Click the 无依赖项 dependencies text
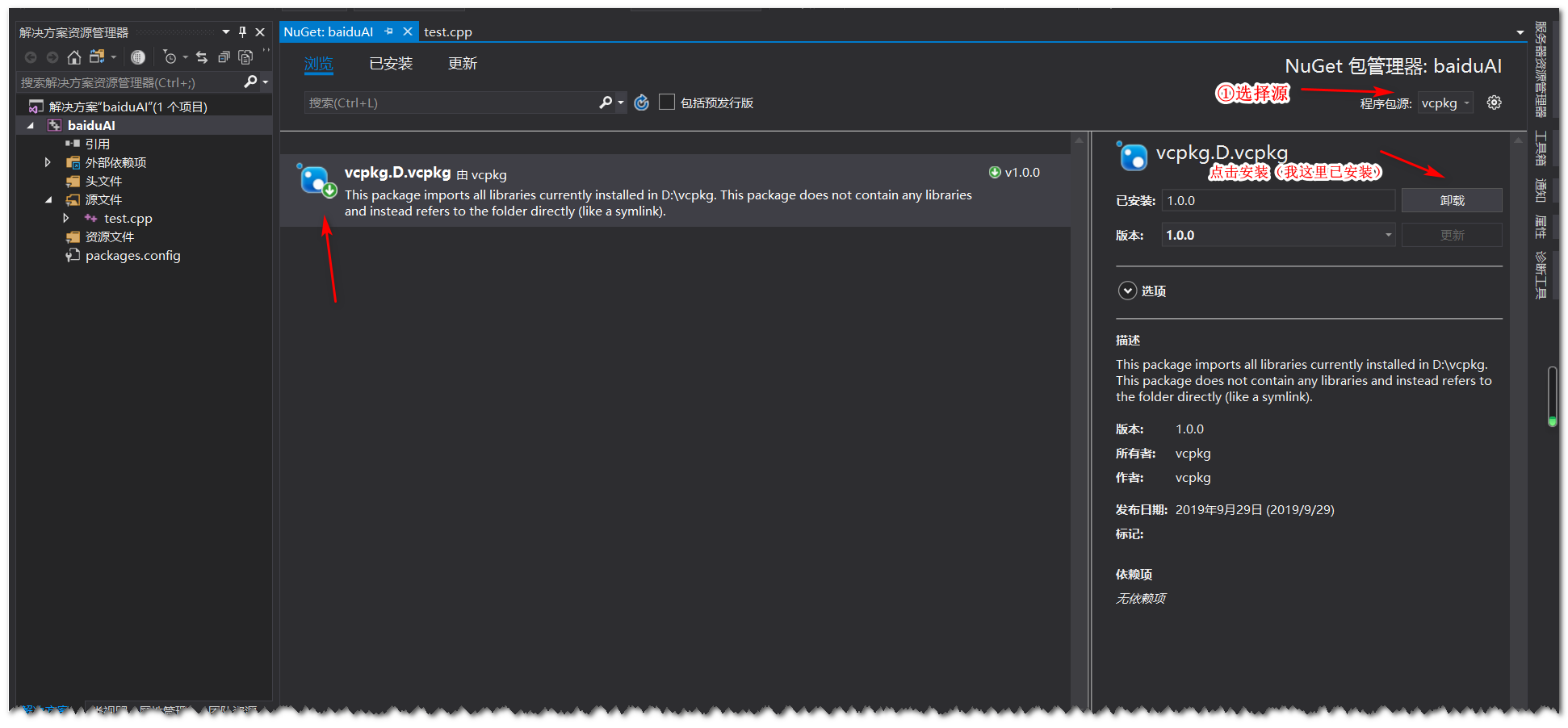 [x=1141, y=598]
